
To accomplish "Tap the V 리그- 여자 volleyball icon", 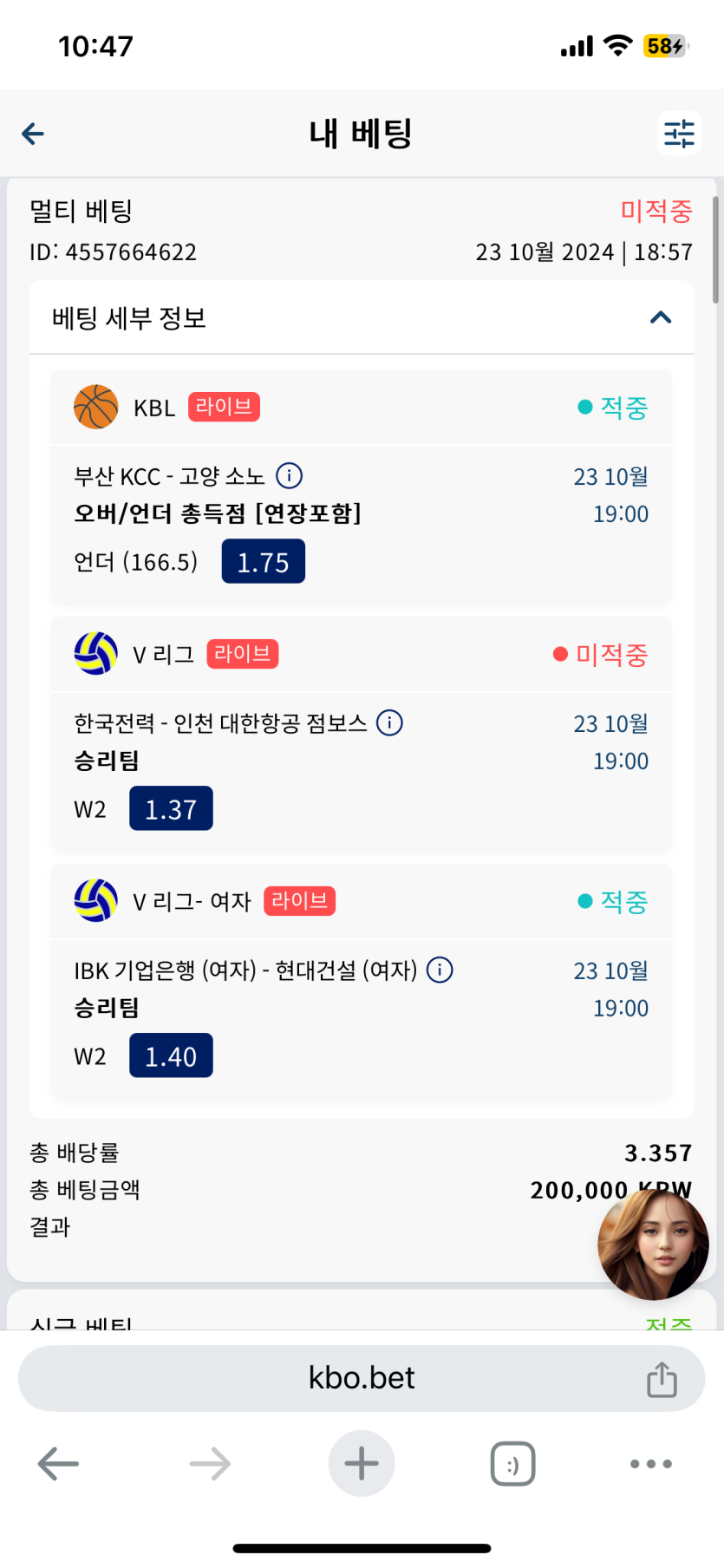I will [96, 901].
